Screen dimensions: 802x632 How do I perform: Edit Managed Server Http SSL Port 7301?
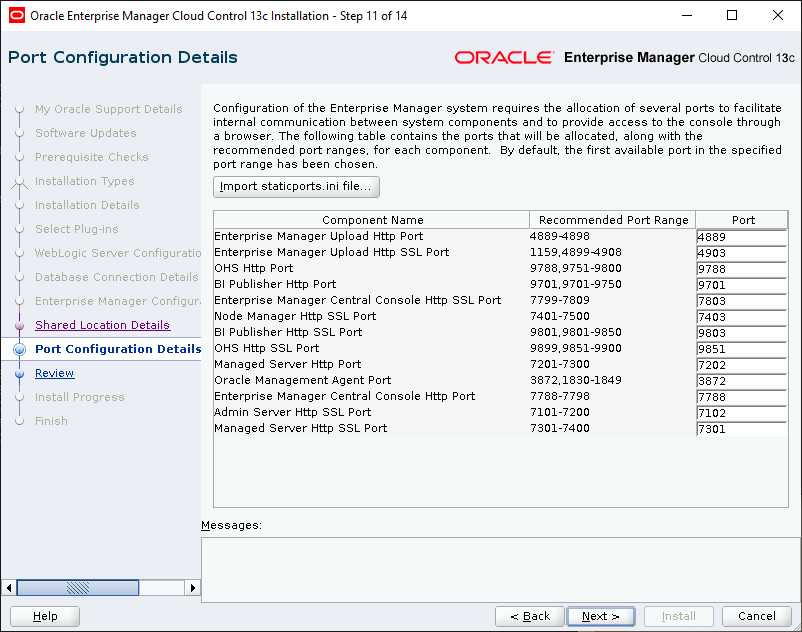(741, 429)
